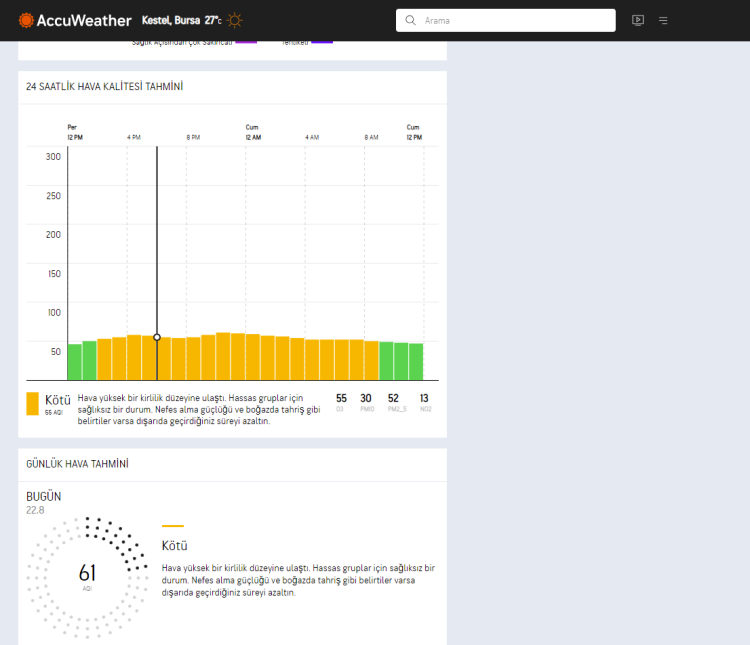Open the Kestel, Bursa location link

point(172,20)
